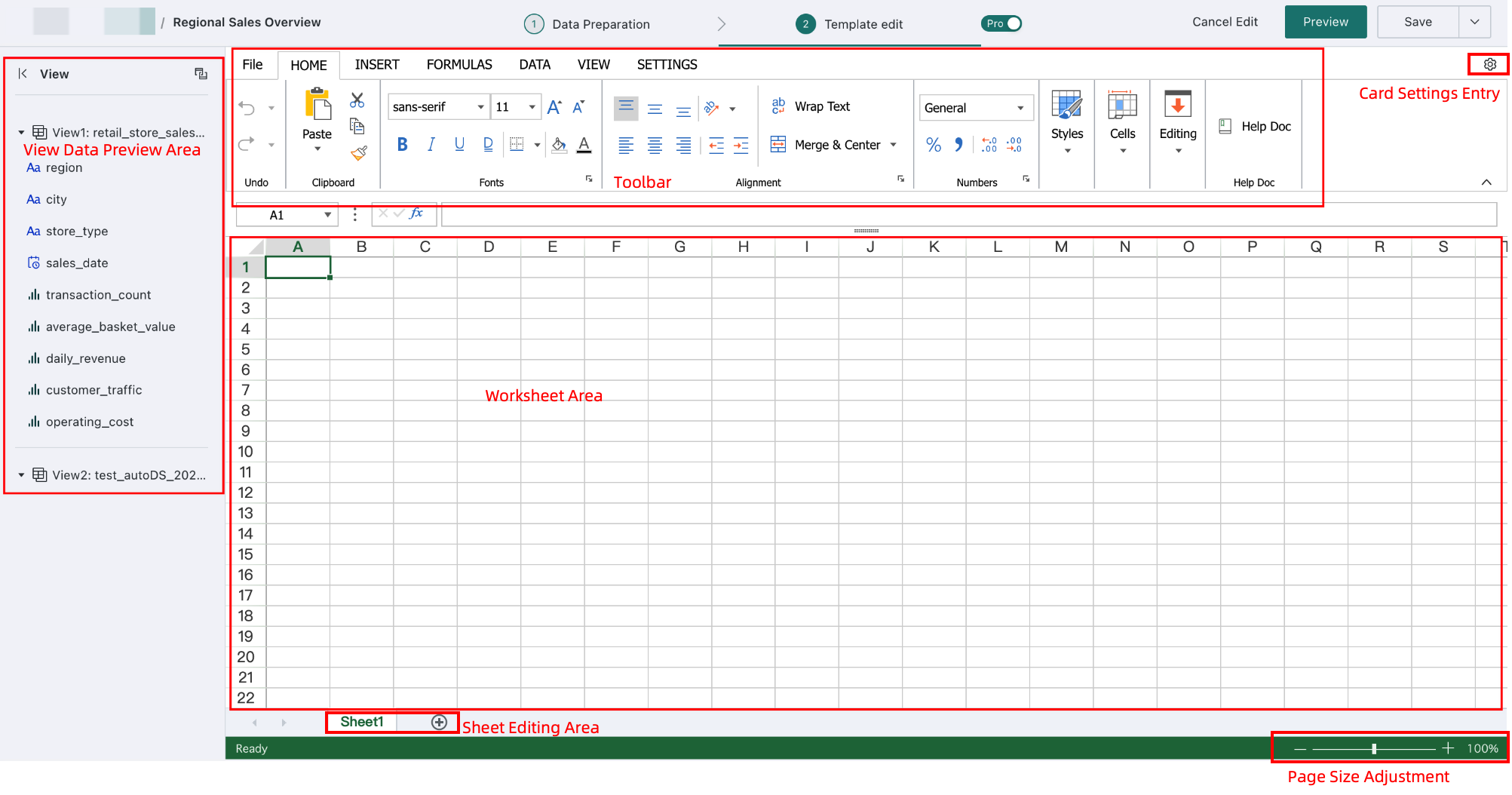1512x795 pixels.
Task: Collapse the View1 retail_store_sales tree
Action: coord(21,133)
